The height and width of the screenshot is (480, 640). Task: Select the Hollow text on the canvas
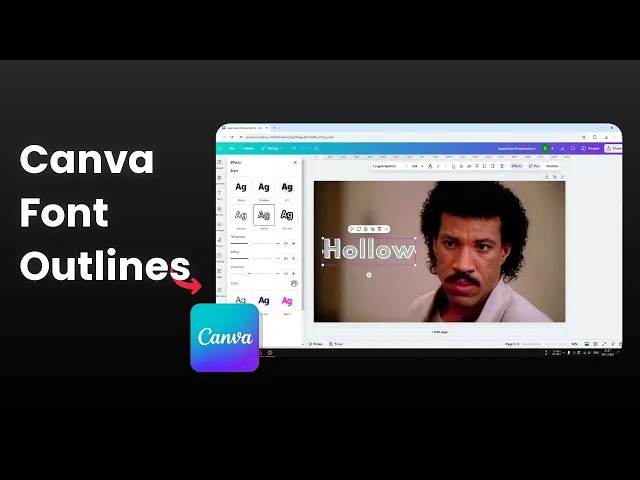click(369, 249)
